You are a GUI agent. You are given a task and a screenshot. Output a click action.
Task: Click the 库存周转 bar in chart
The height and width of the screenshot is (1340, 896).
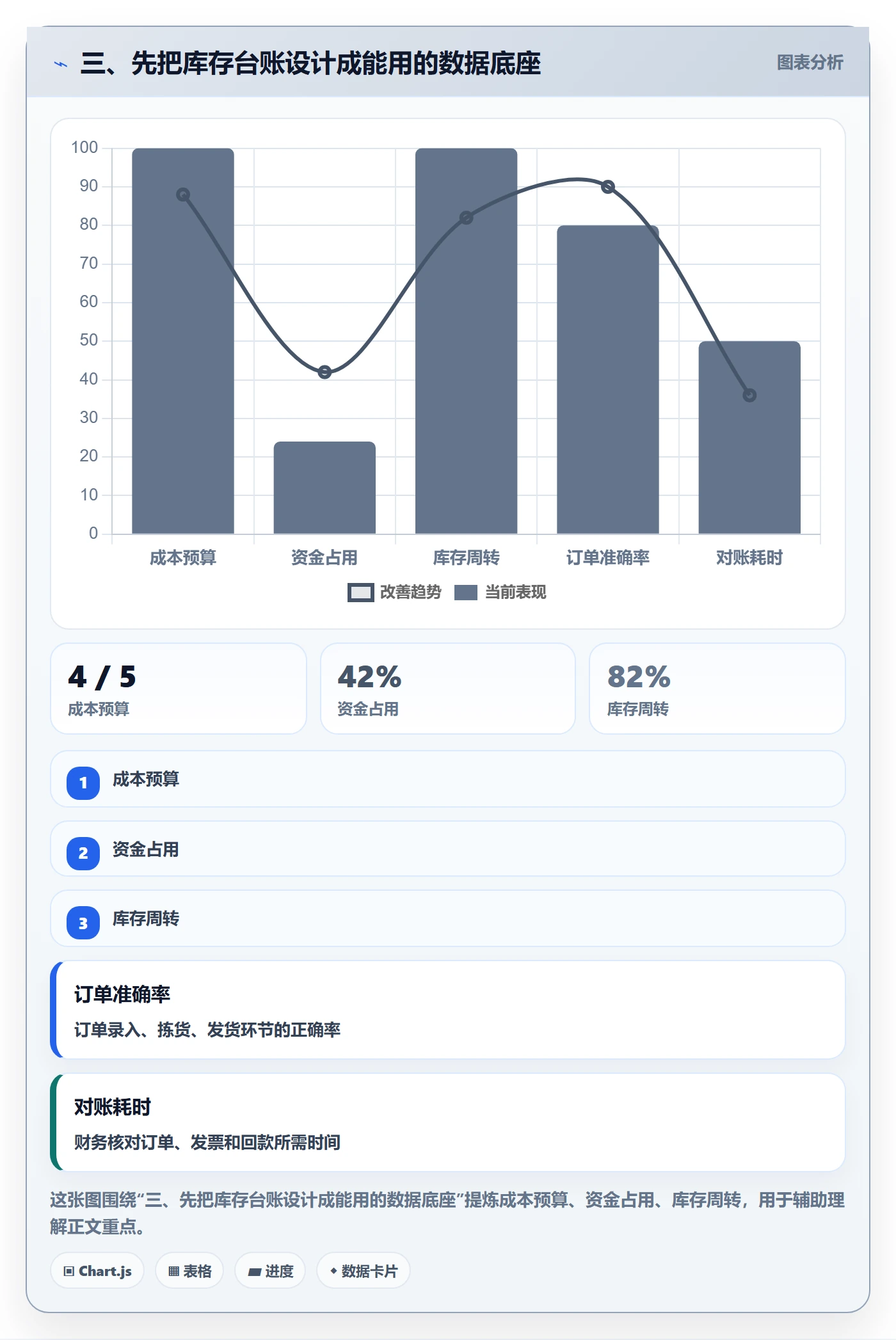467,340
